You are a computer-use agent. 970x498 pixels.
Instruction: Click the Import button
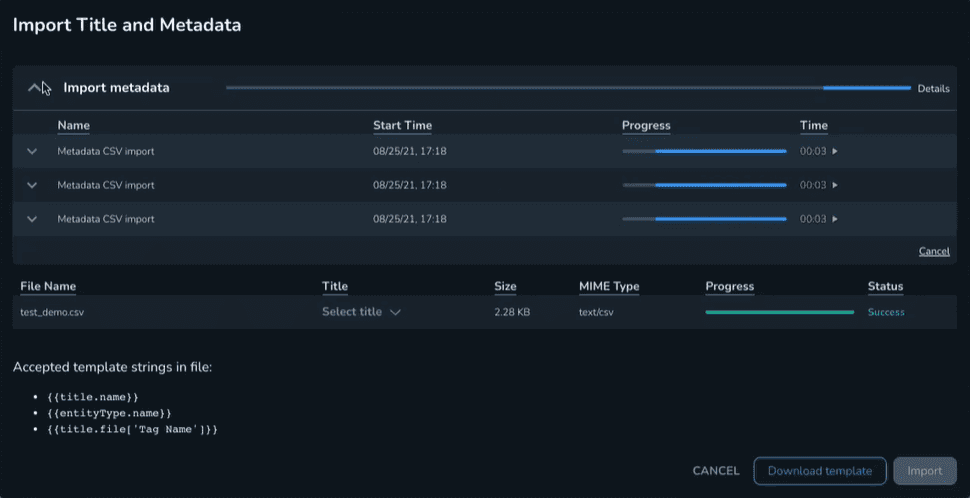pyautogui.click(x=925, y=471)
